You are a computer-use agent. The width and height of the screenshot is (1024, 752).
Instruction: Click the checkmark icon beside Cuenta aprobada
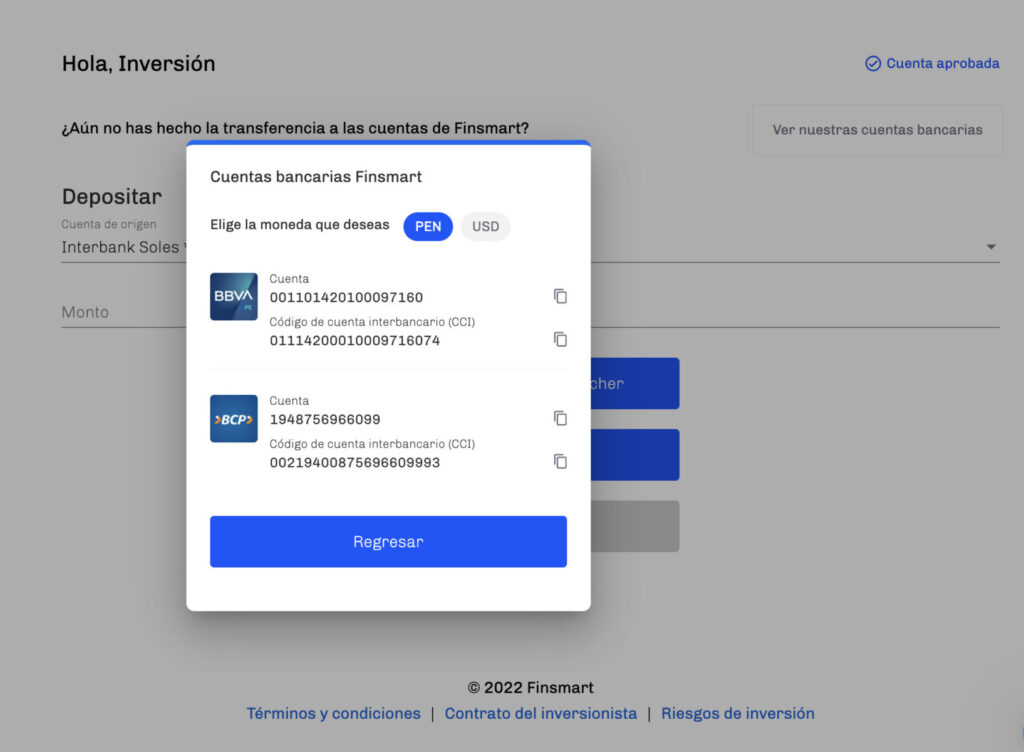coord(872,63)
